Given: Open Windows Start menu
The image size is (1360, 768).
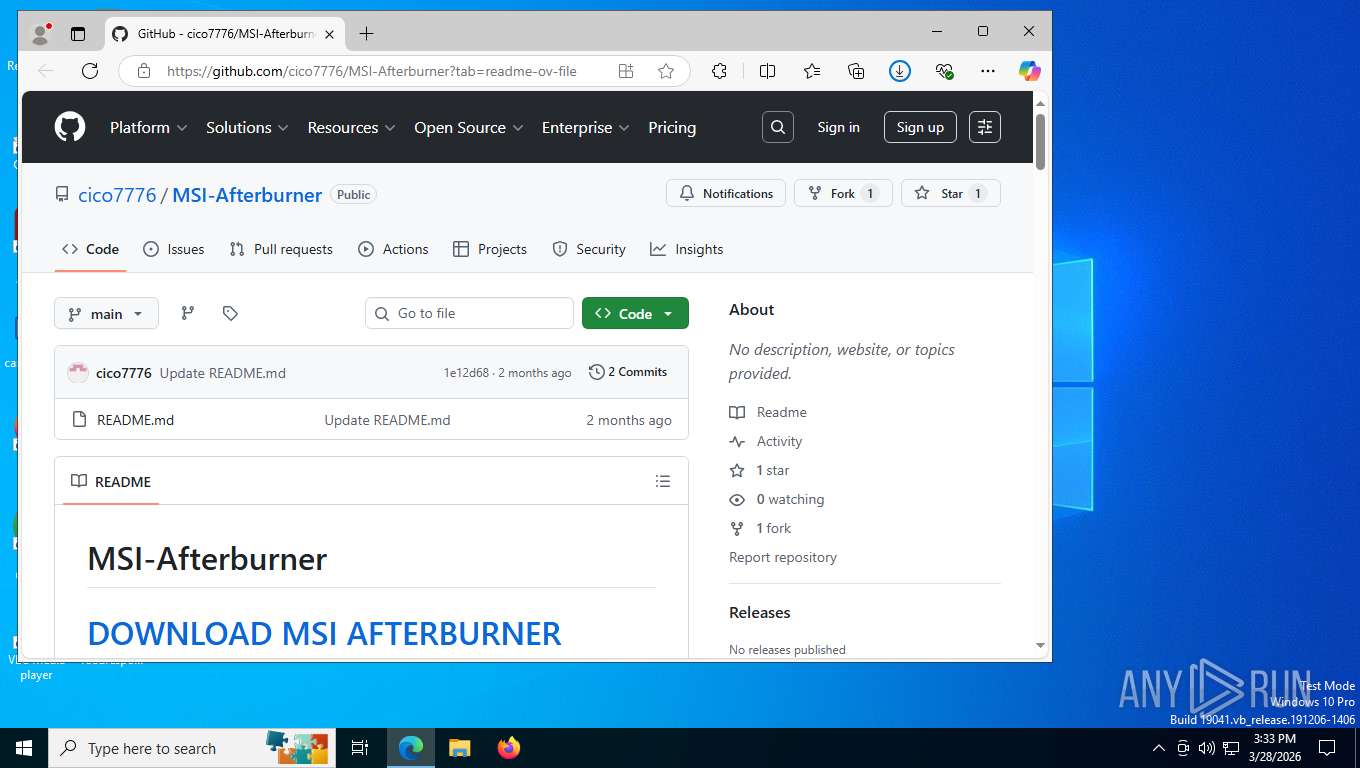Looking at the screenshot, I should point(24,748).
